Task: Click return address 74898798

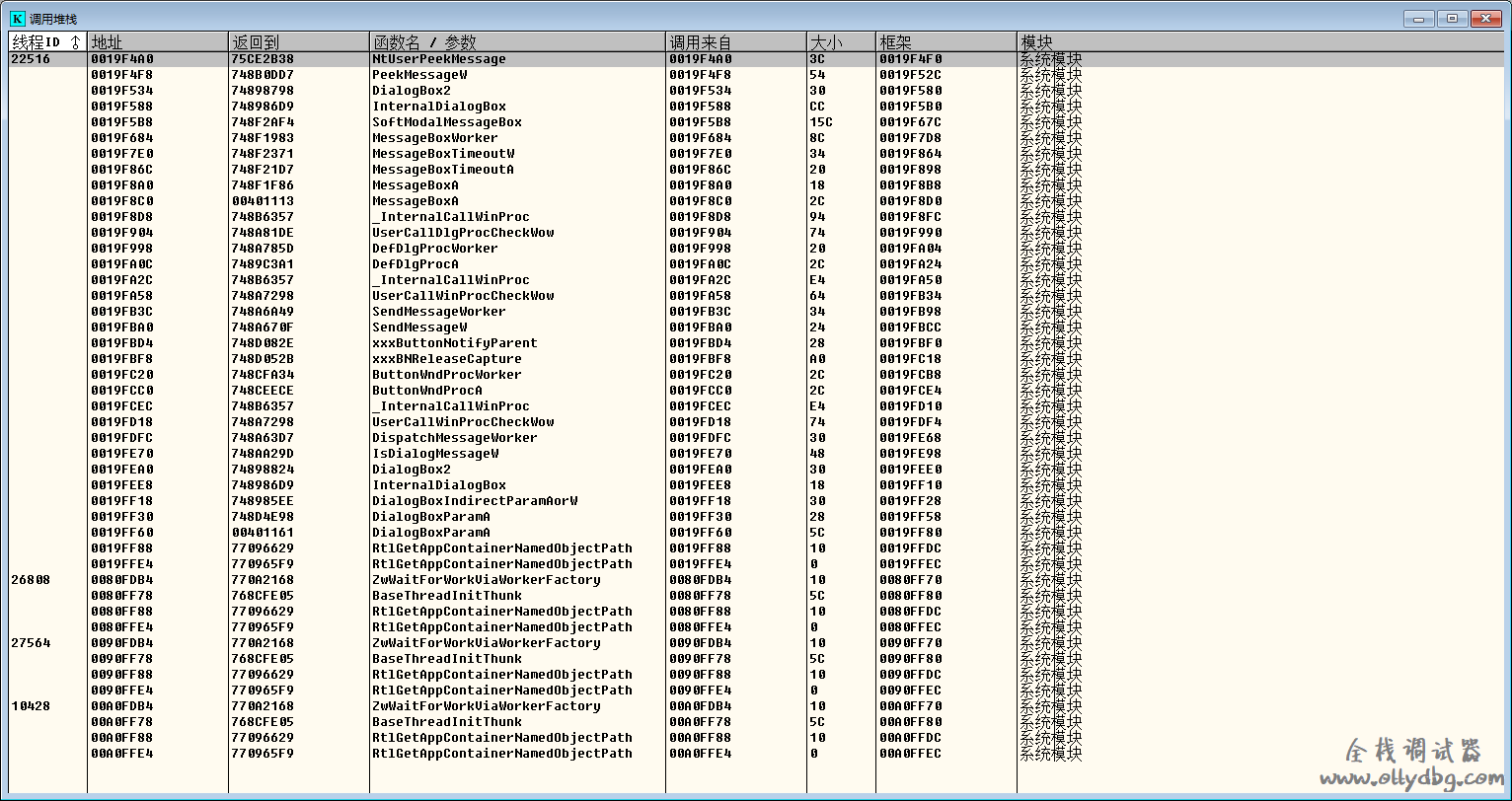Action: (263, 91)
